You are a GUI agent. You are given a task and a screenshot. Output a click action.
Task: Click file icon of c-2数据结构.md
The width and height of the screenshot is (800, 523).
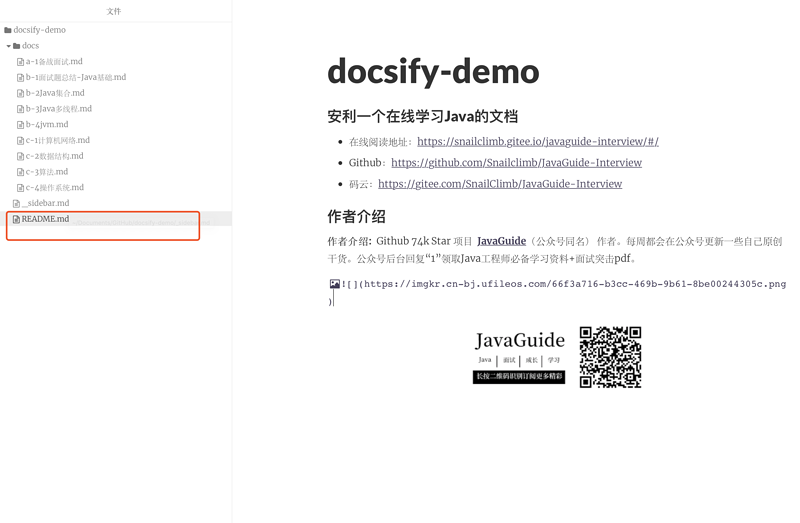click(20, 157)
